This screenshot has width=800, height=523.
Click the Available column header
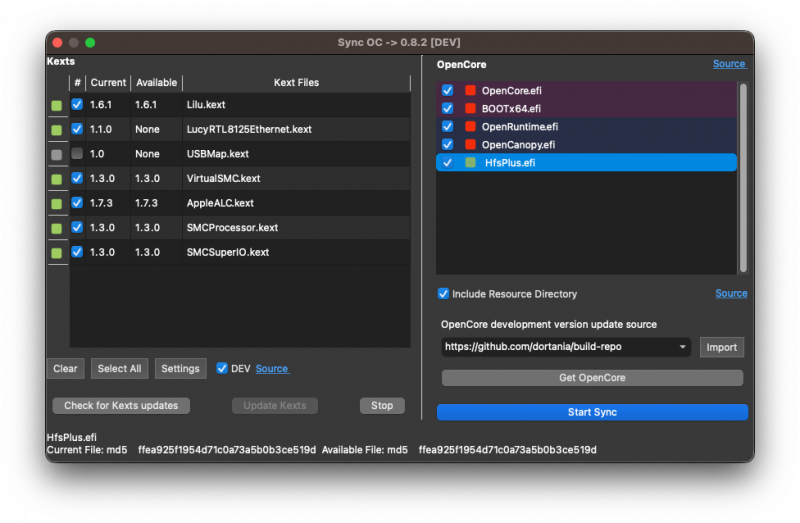click(x=156, y=82)
